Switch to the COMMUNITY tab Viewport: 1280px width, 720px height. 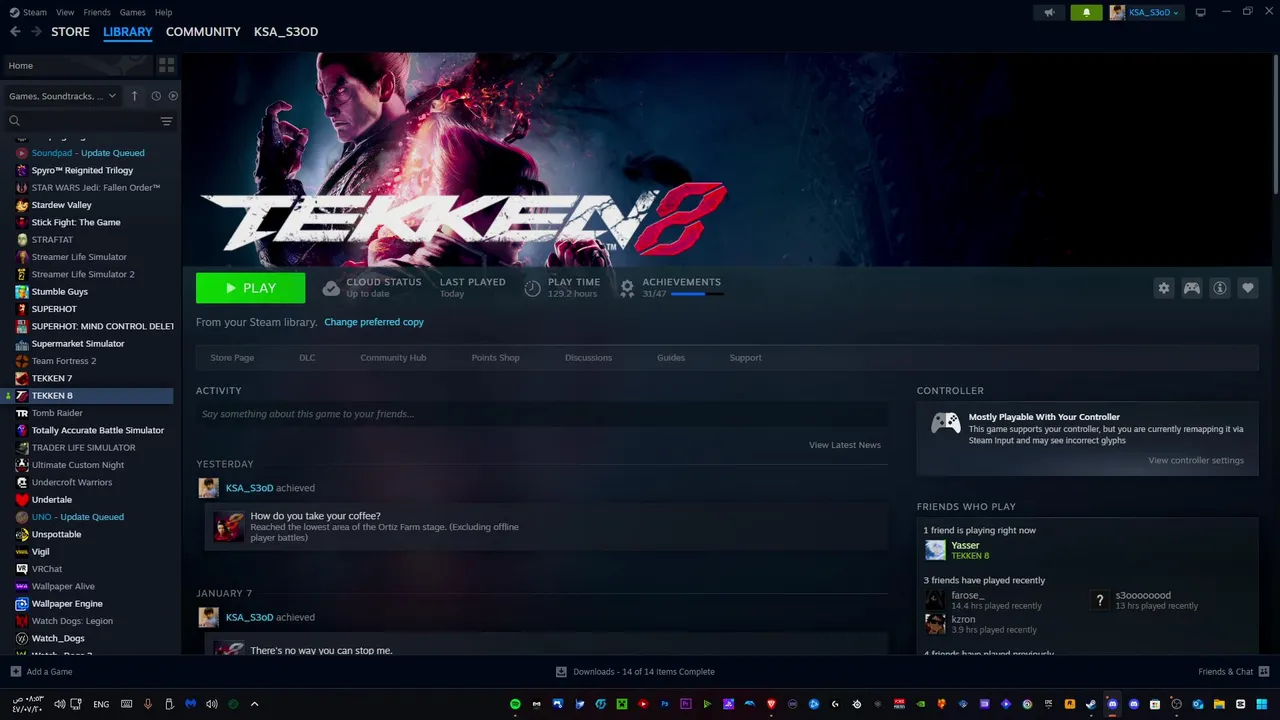(203, 32)
